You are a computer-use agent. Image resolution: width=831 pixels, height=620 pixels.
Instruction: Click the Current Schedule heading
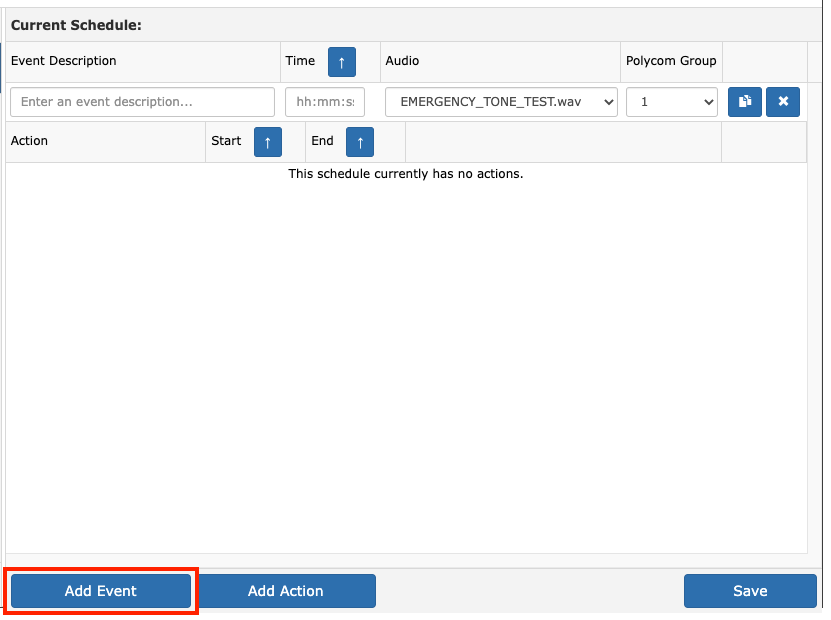(76, 25)
